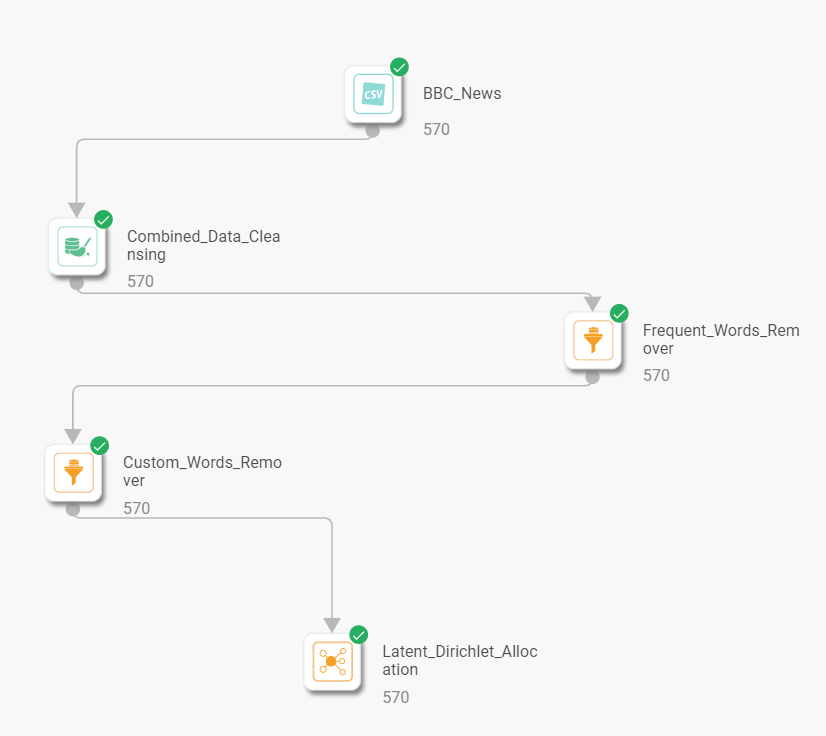
Task: Click the Combined_Data_Cleansing output port dot
Action: click(77, 283)
